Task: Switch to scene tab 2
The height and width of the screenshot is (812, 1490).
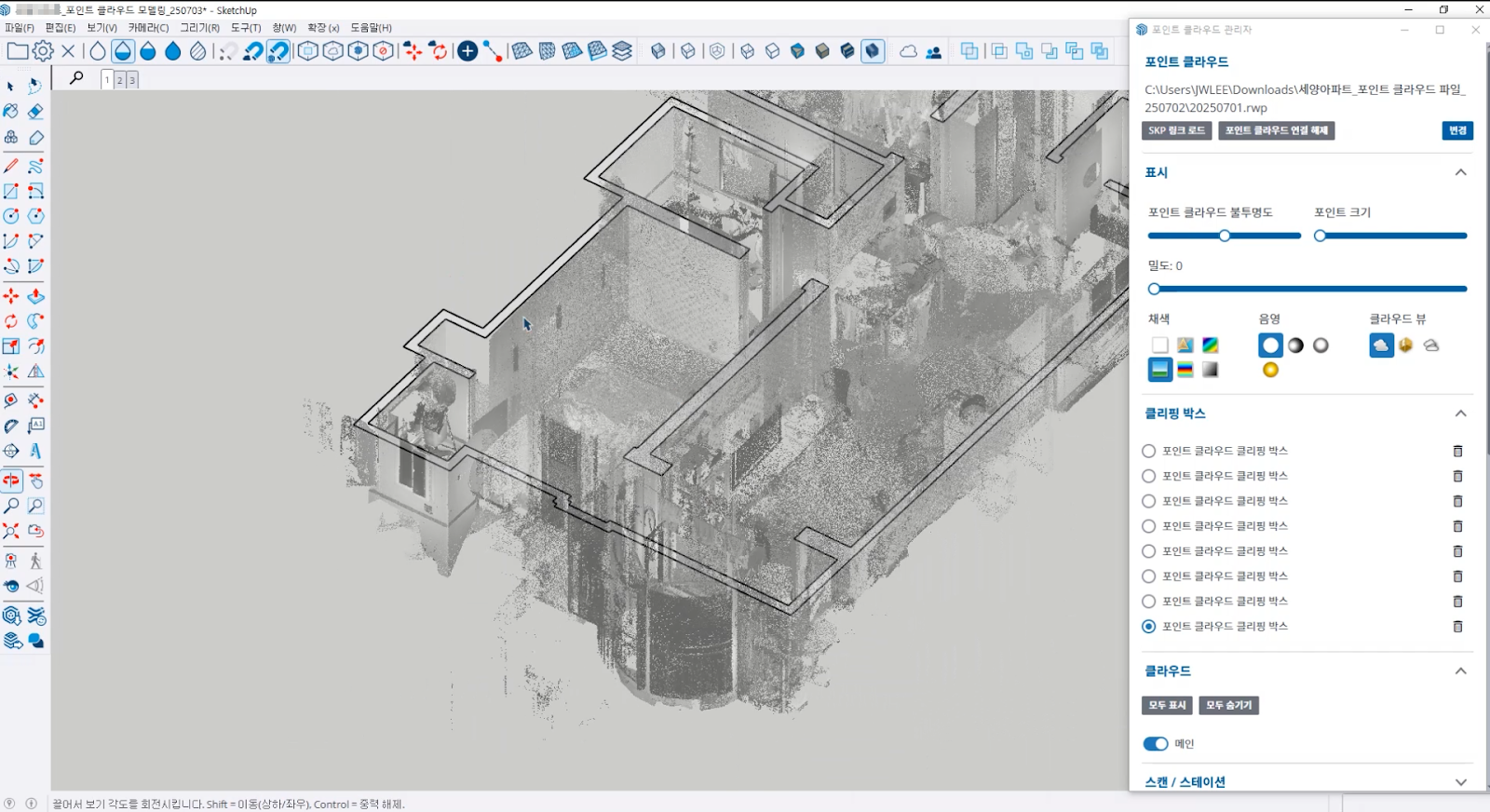Action: tap(119, 80)
